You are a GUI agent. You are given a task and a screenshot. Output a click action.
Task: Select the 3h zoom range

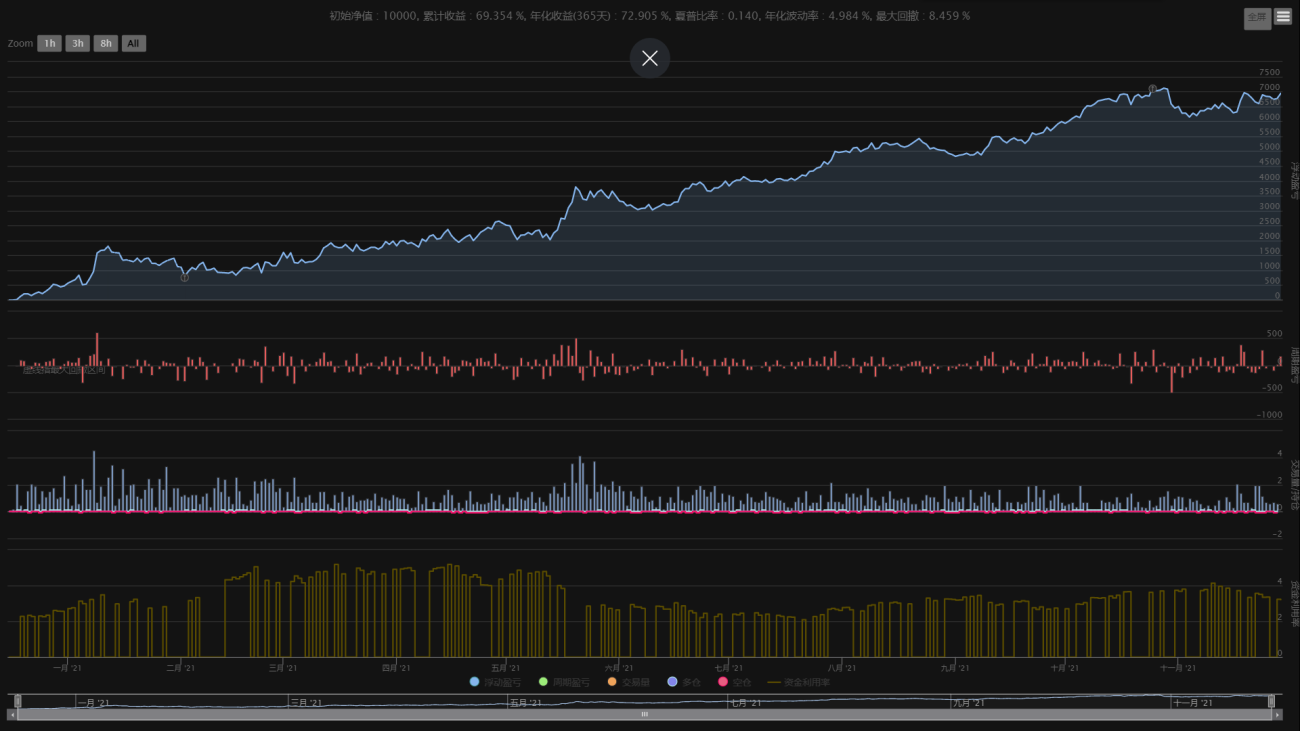pyautogui.click(x=77, y=43)
